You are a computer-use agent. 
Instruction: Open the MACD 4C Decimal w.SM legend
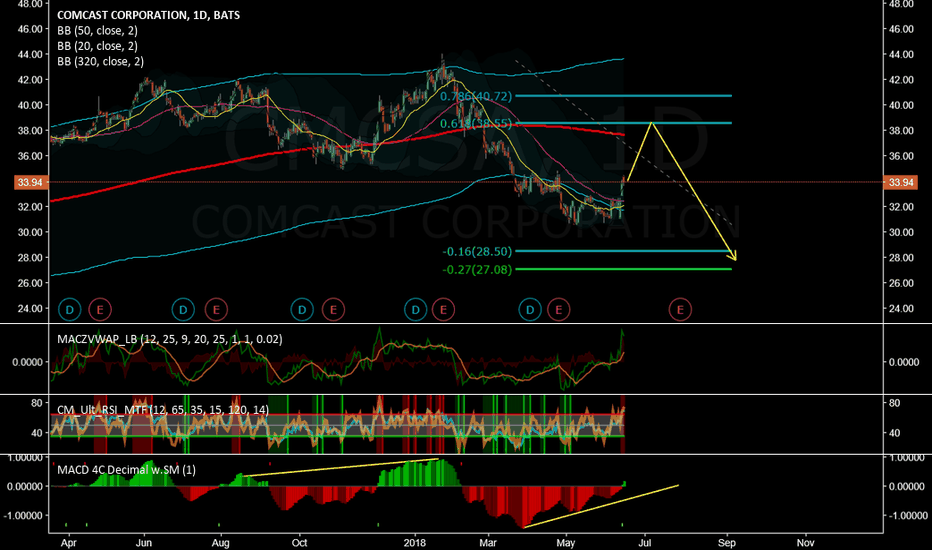[x=127, y=470]
